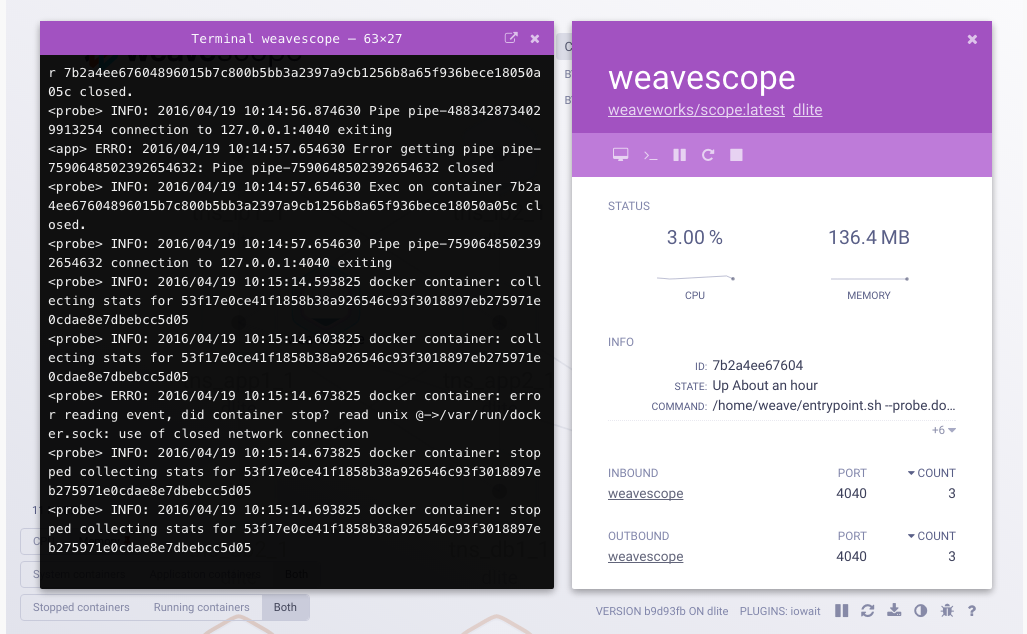
Task: Open weaveworks/scope:latest image link
Action: (696, 110)
